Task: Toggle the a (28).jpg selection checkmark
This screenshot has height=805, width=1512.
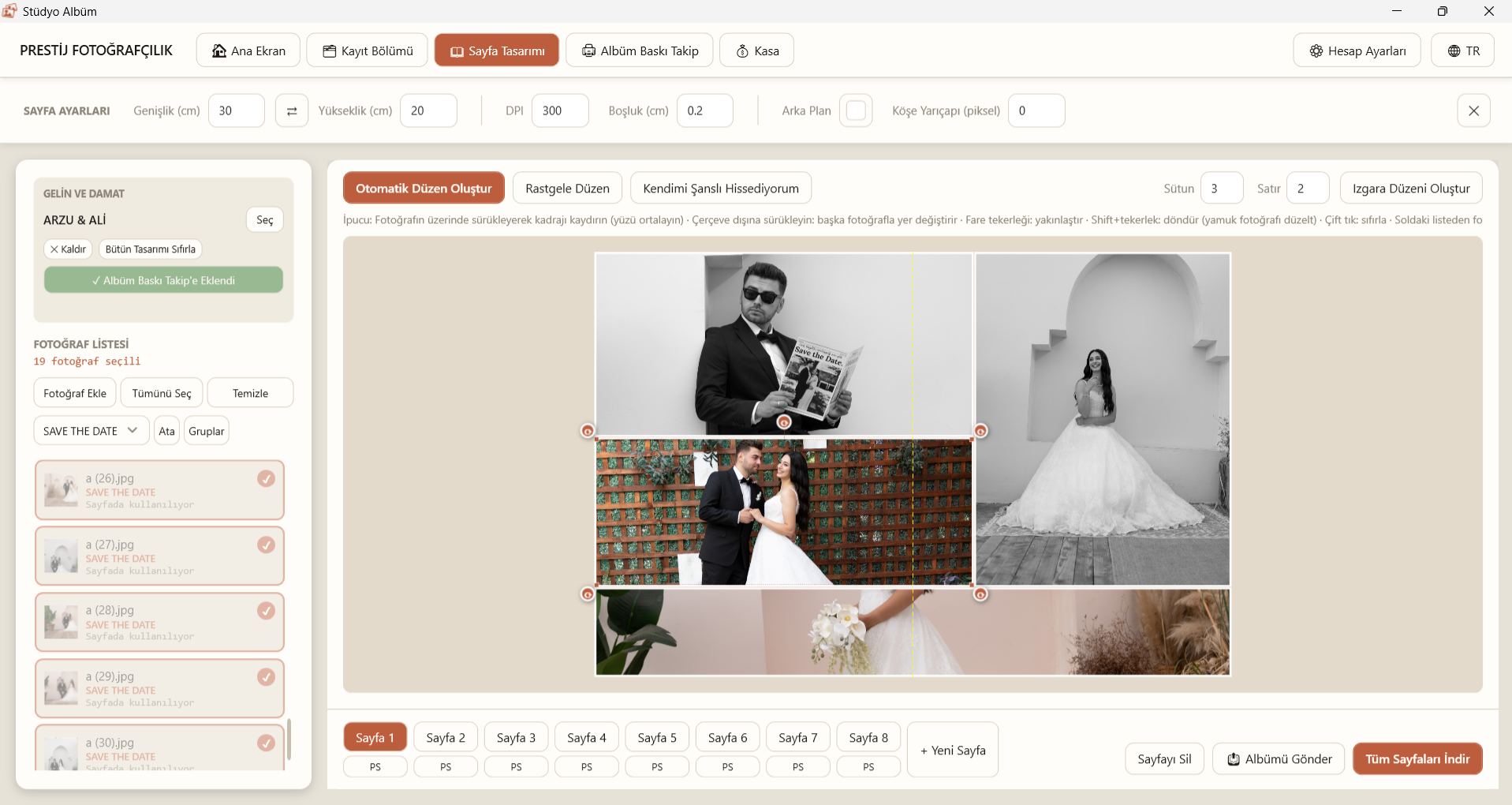Action: tap(267, 611)
